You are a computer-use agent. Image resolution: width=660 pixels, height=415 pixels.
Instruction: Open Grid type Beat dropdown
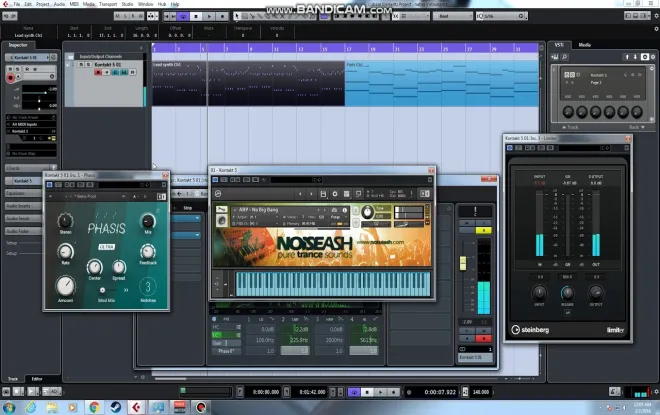pos(452,16)
